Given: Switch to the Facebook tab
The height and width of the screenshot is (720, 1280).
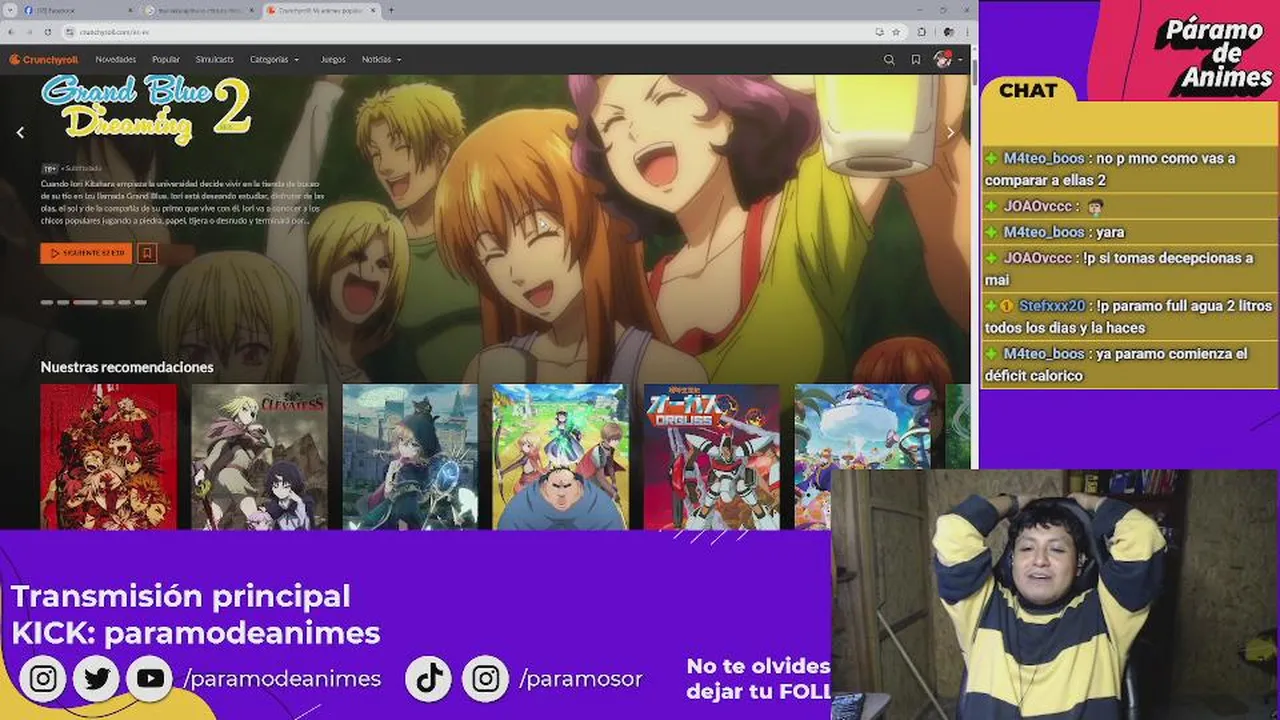Looking at the screenshot, I should click(x=78, y=10).
